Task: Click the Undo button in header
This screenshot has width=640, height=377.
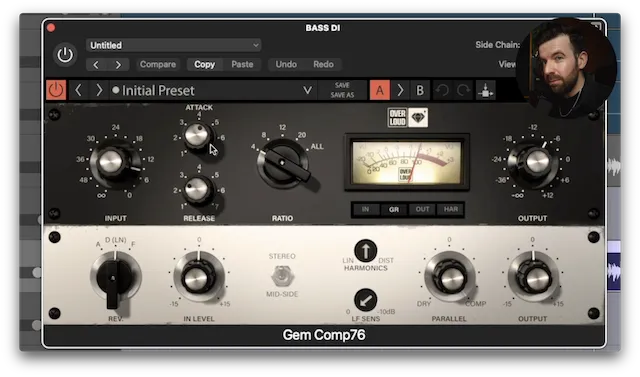Action: point(286,64)
